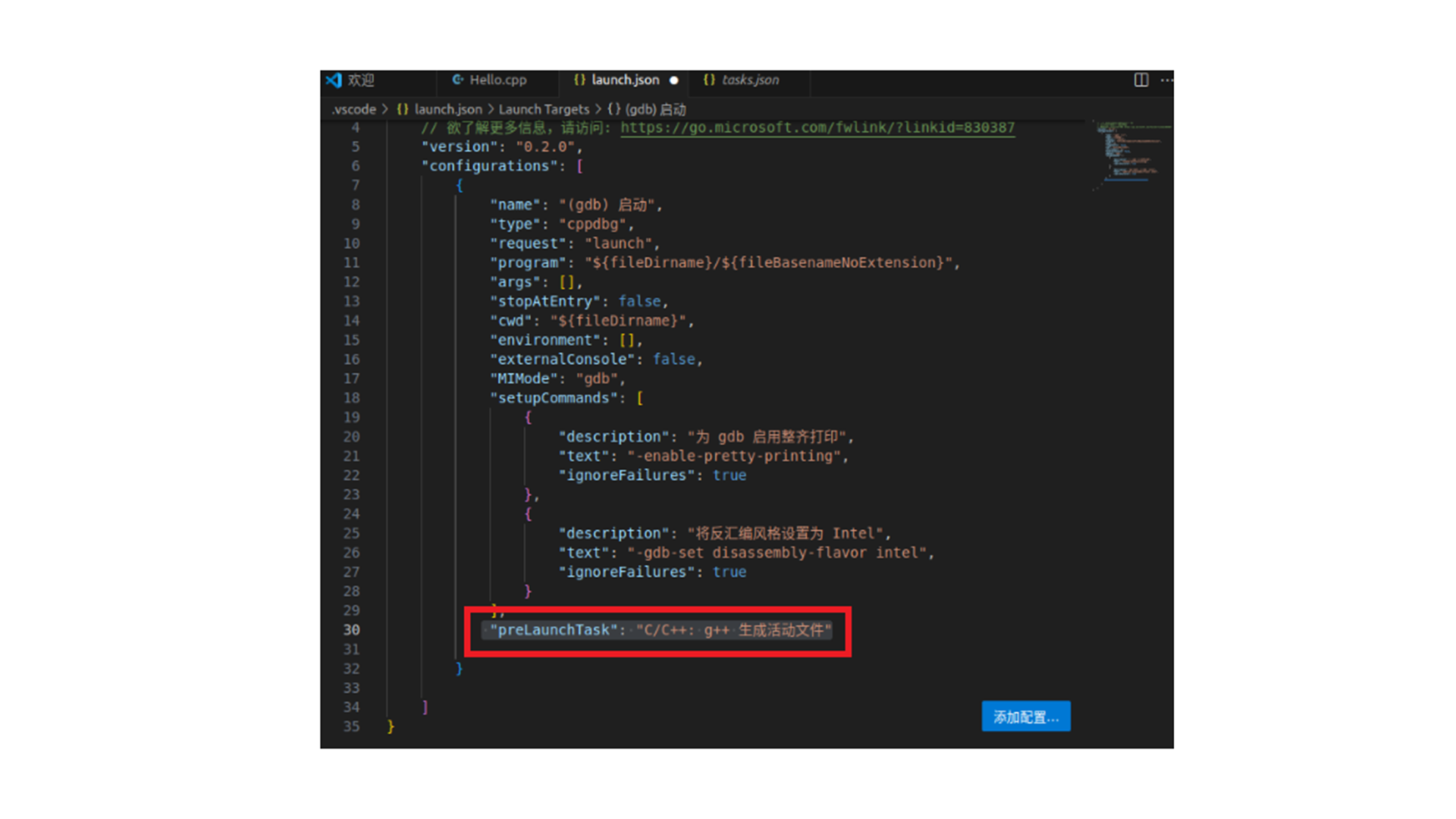Open the go.microsoft.com fwlink URL
The width and height of the screenshot is (1456, 819).
817,127
